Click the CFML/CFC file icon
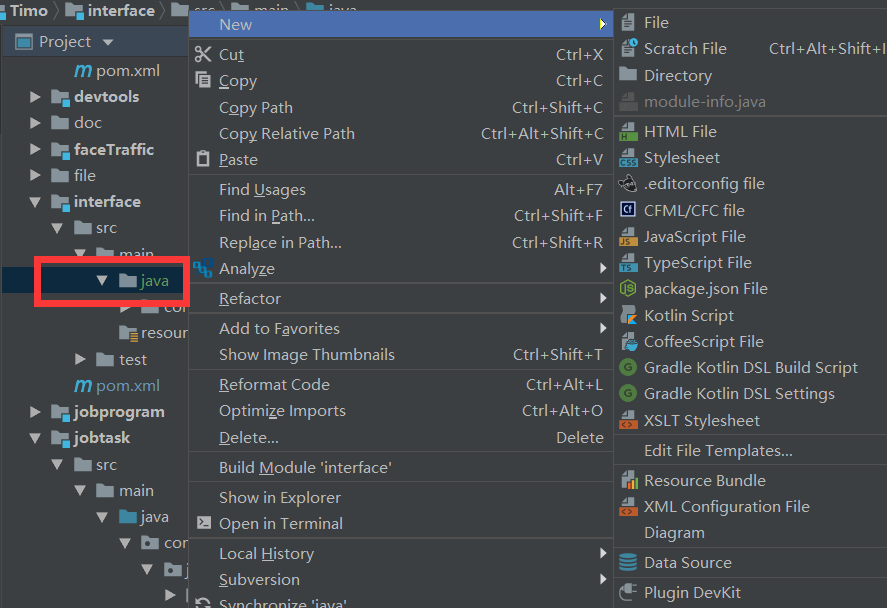Screen dimensions: 887x608 point(628,210)
